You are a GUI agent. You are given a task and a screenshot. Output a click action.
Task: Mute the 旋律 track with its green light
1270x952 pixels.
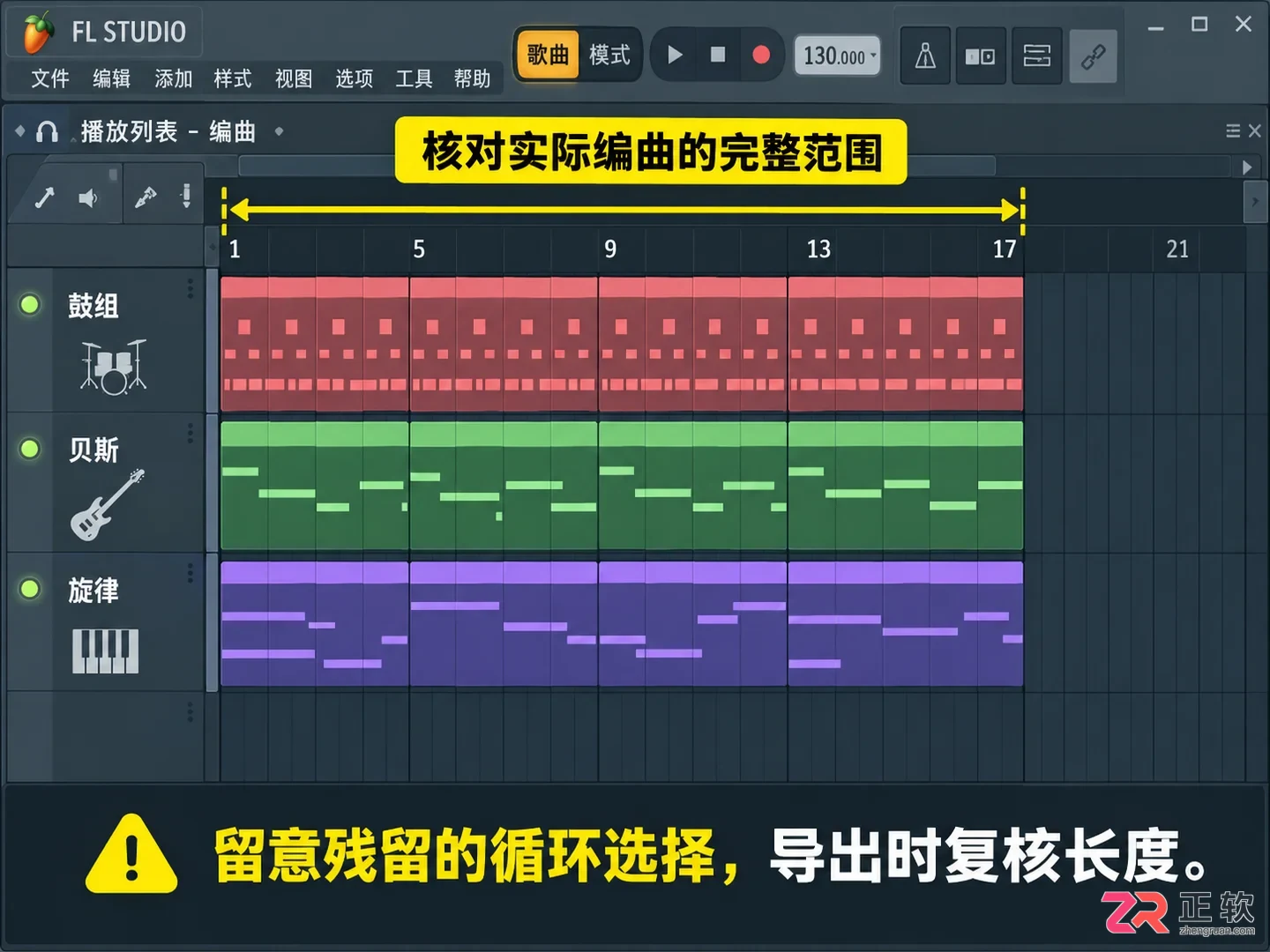[30, 588]
